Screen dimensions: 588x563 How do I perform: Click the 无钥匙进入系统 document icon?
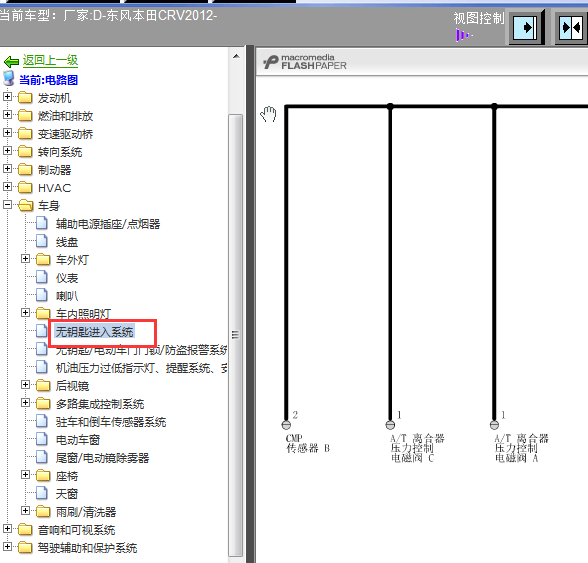[42, 331]
